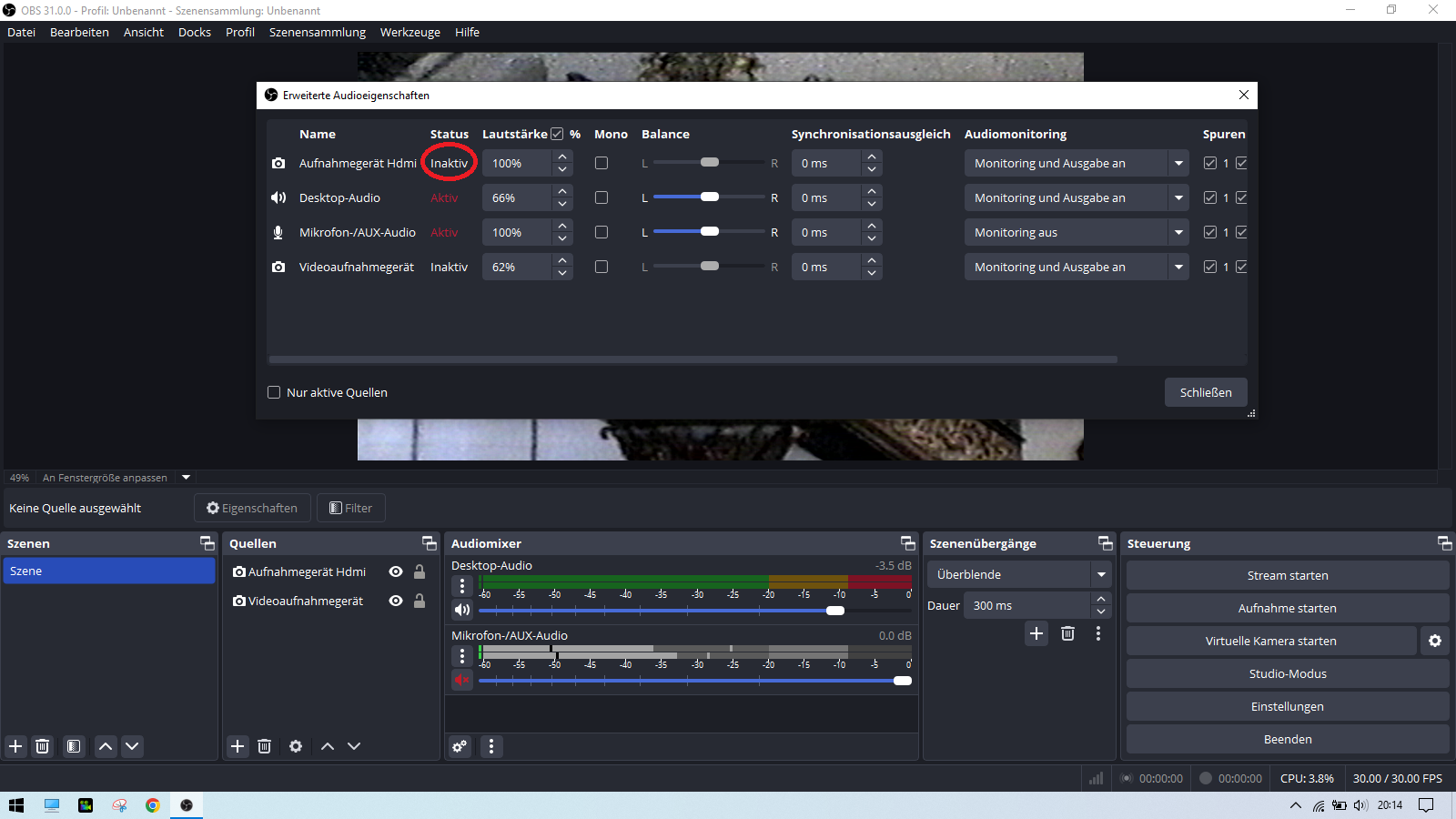
Task: Open Audiomonitoring dropdown for Mikrofon-/AUX-Audio
Action: coord(1178,232)
